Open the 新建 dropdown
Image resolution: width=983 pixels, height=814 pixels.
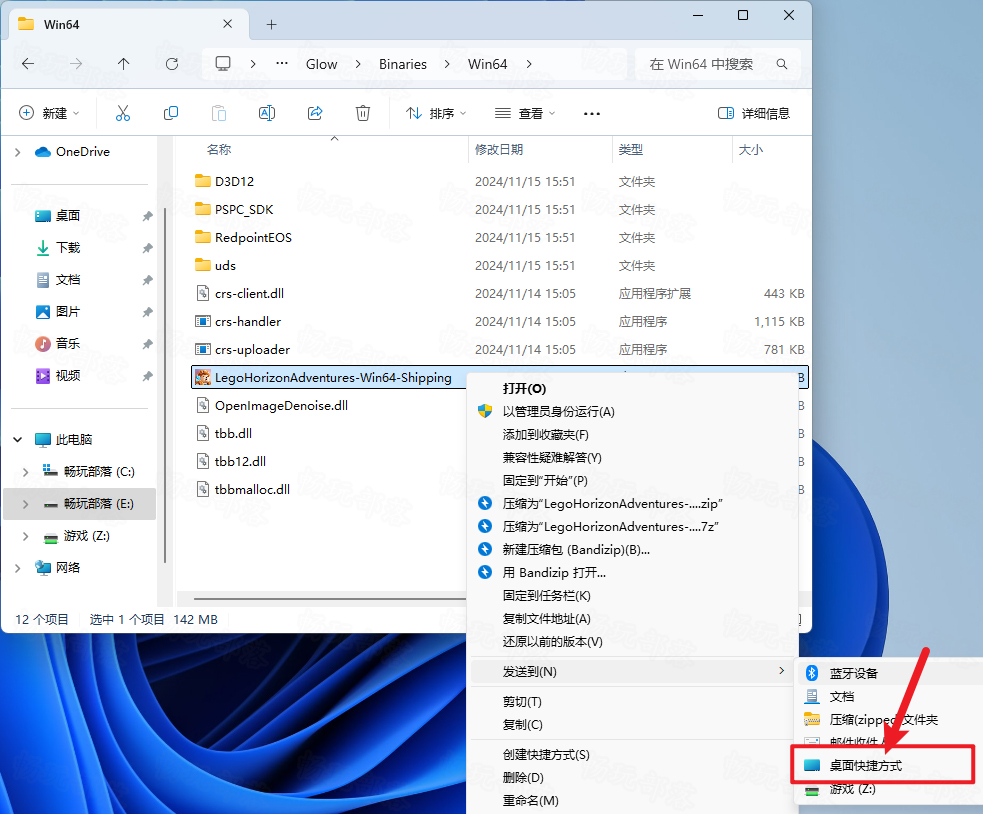click(50, 114)
